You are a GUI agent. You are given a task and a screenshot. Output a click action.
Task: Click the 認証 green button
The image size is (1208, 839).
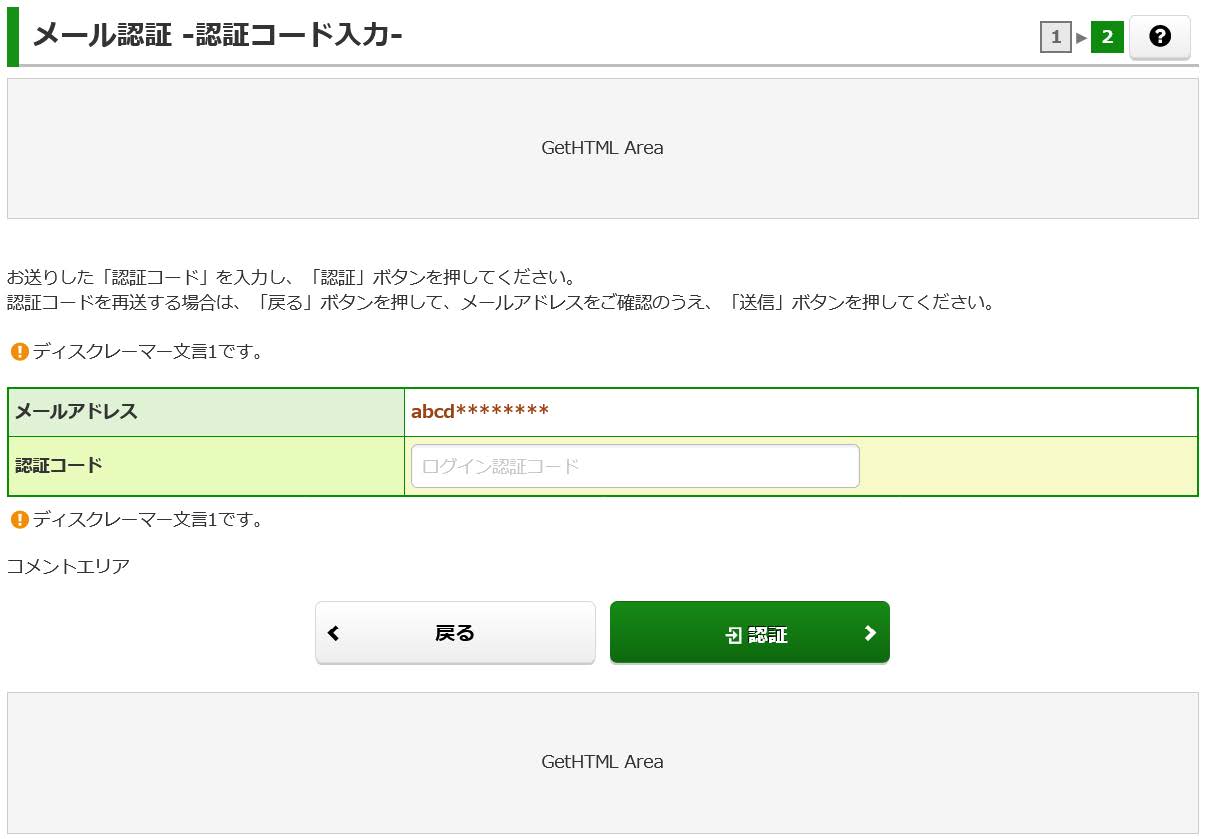[x=750, y=633]
